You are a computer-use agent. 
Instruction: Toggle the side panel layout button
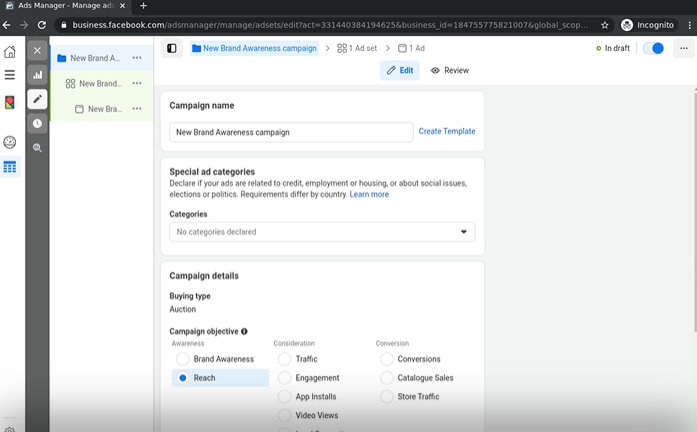tap(172, 48)
